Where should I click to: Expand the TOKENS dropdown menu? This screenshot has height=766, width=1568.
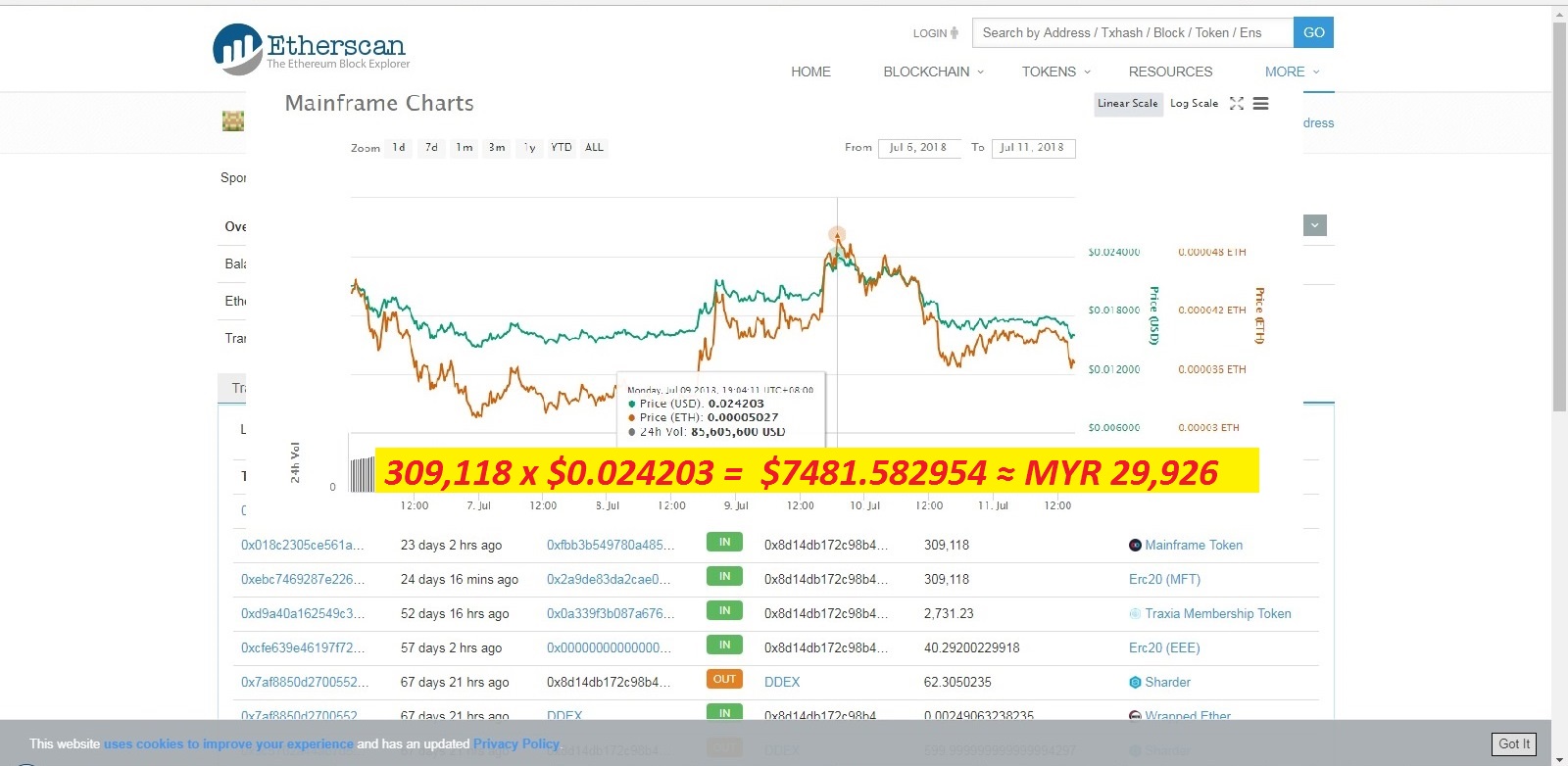point(1056,72)
